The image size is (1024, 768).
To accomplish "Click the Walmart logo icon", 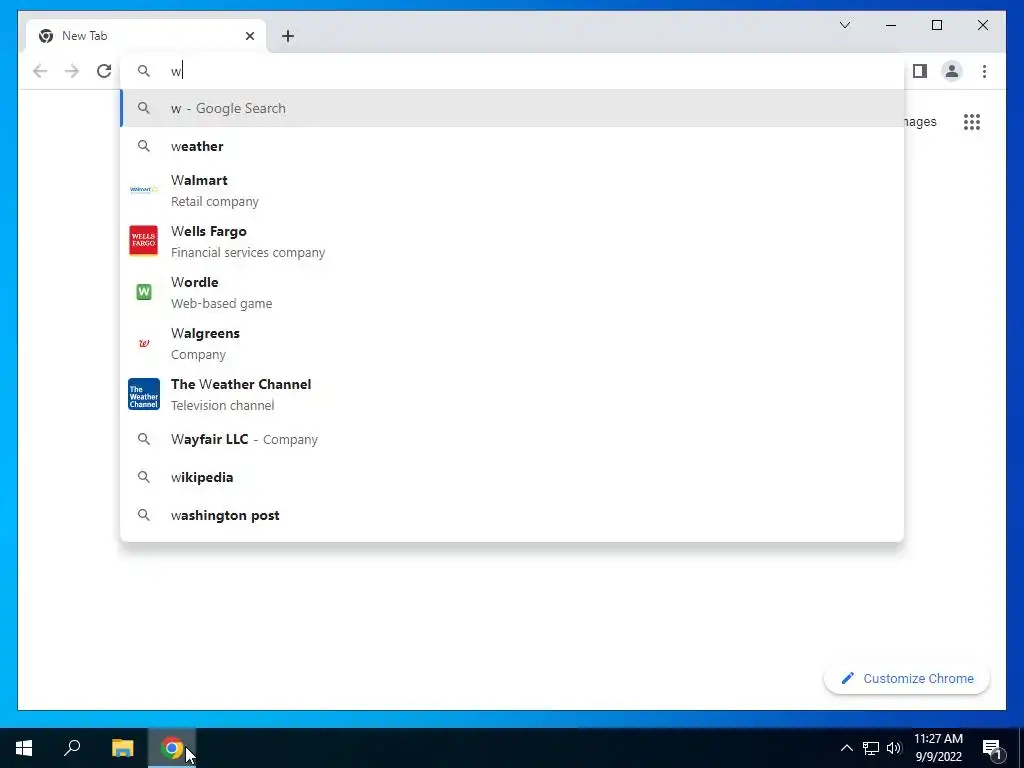I will coord(144,190).
